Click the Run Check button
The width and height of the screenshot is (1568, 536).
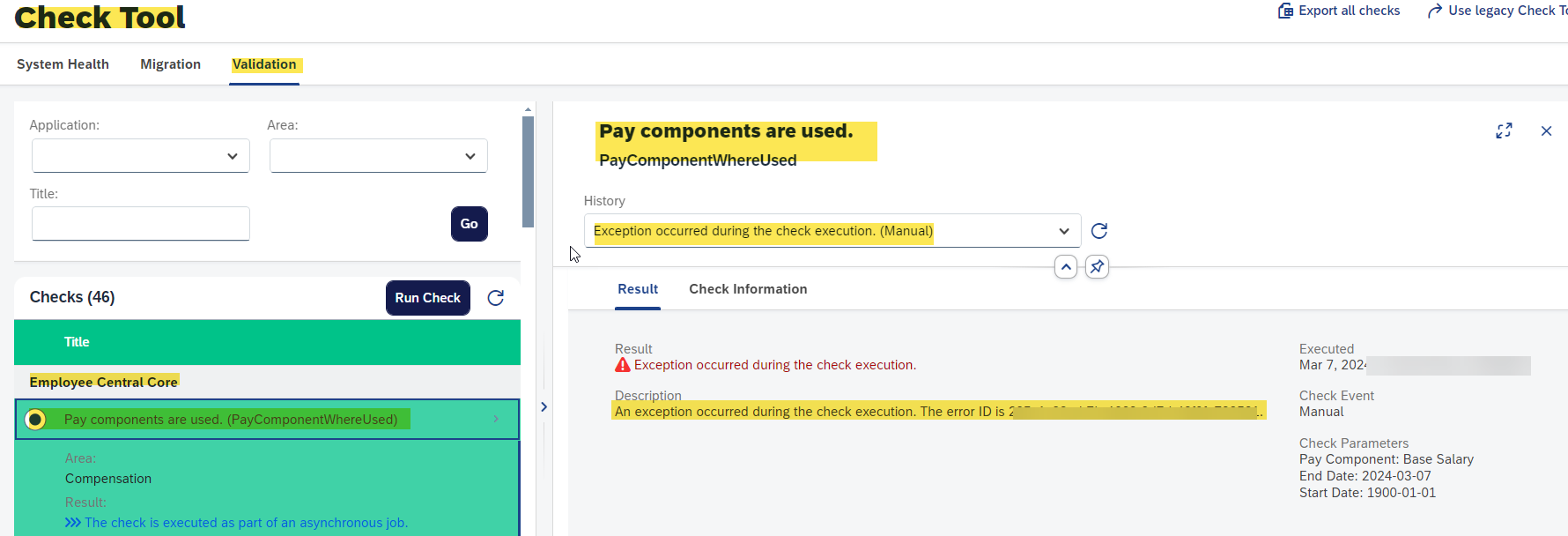coord(428,298)
